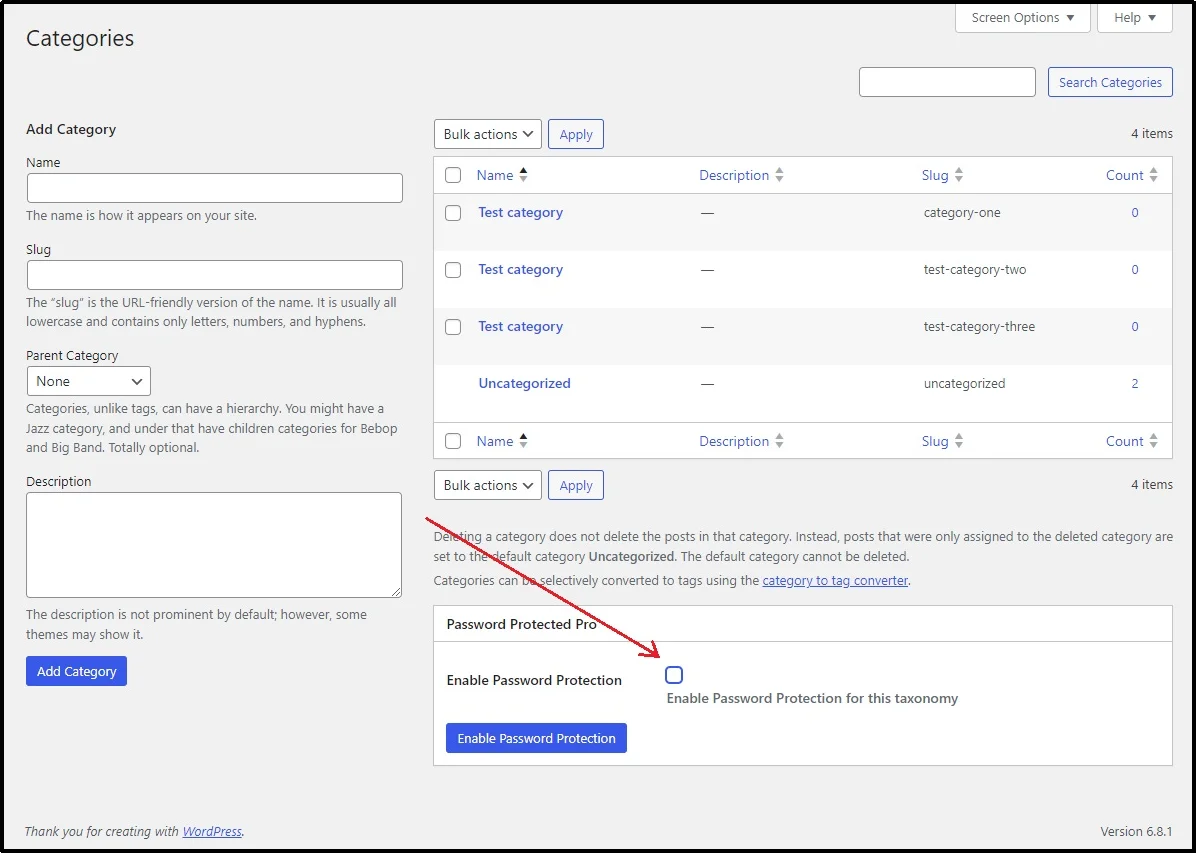Image resolution: width=1196 pixels, height=853 pixels.
Task: Click the Add Category button
Action: click(x=76, y=671)
